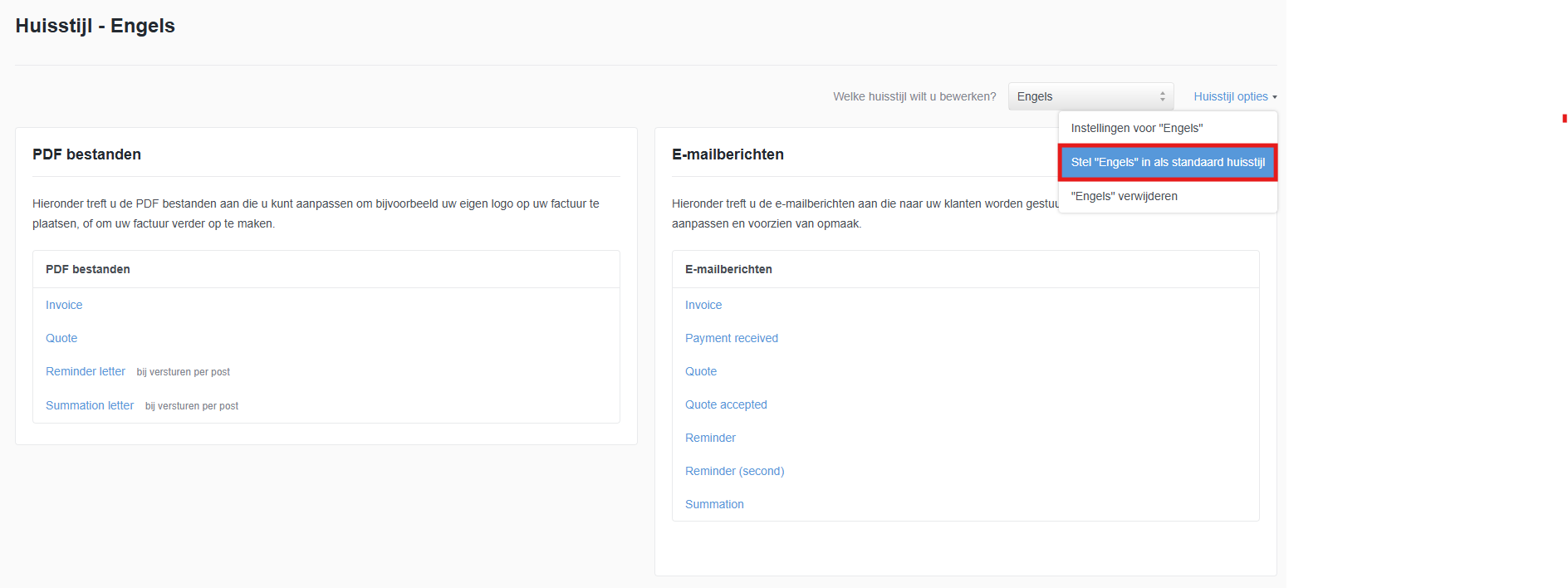Open Quote accepted e-mail template
Viewport: 1568px width, 588px height.
(x=726, y=404)
